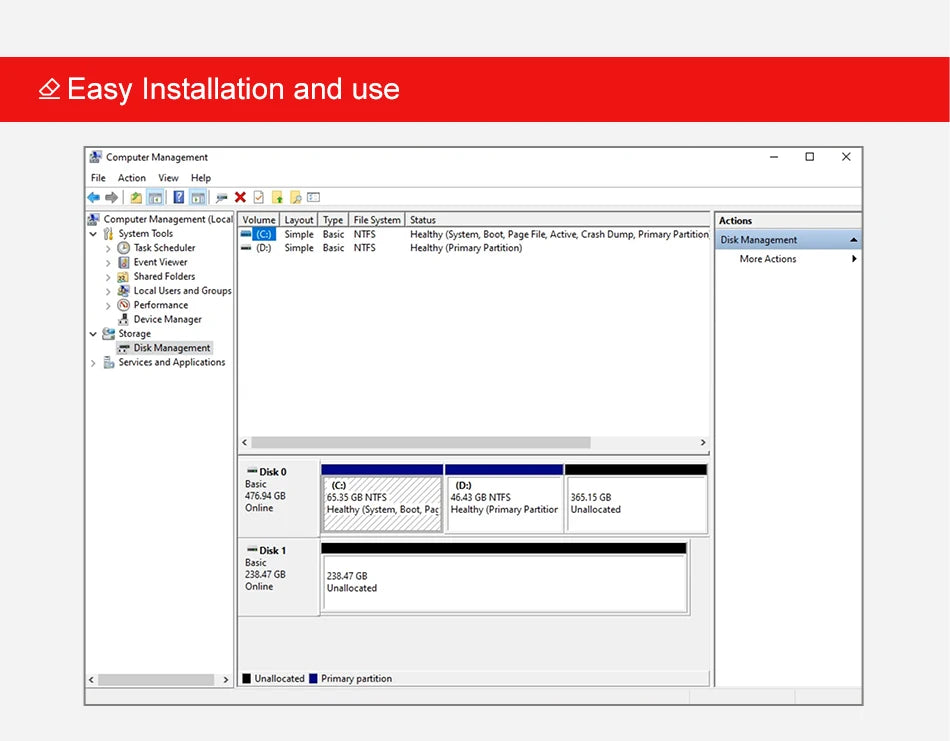Select the 365.15 GB Unallocated space on Disk 0
950x741 pixels.
pos(636,504)
